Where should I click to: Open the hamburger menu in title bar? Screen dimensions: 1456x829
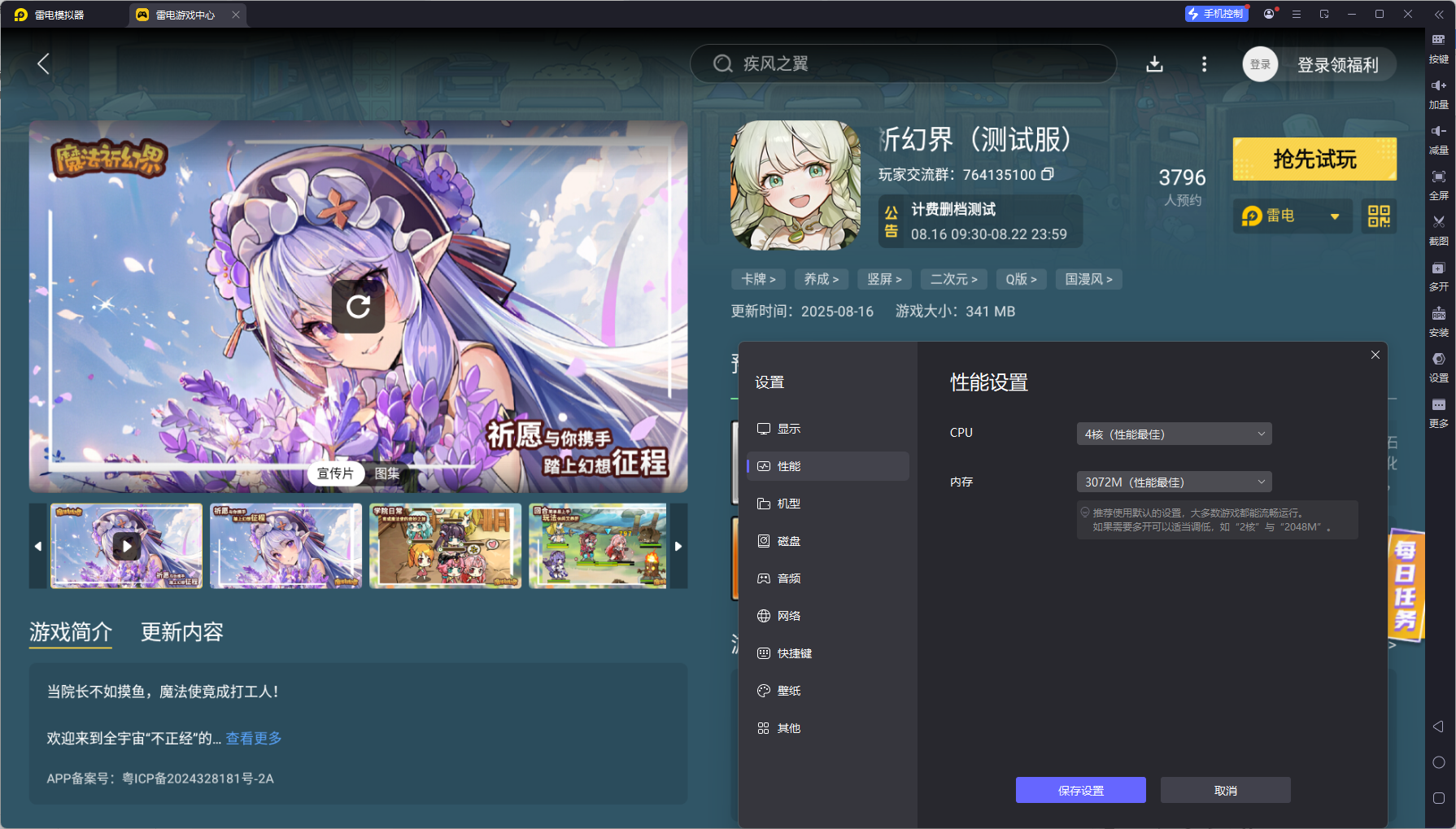click(x=1297, y=14)
